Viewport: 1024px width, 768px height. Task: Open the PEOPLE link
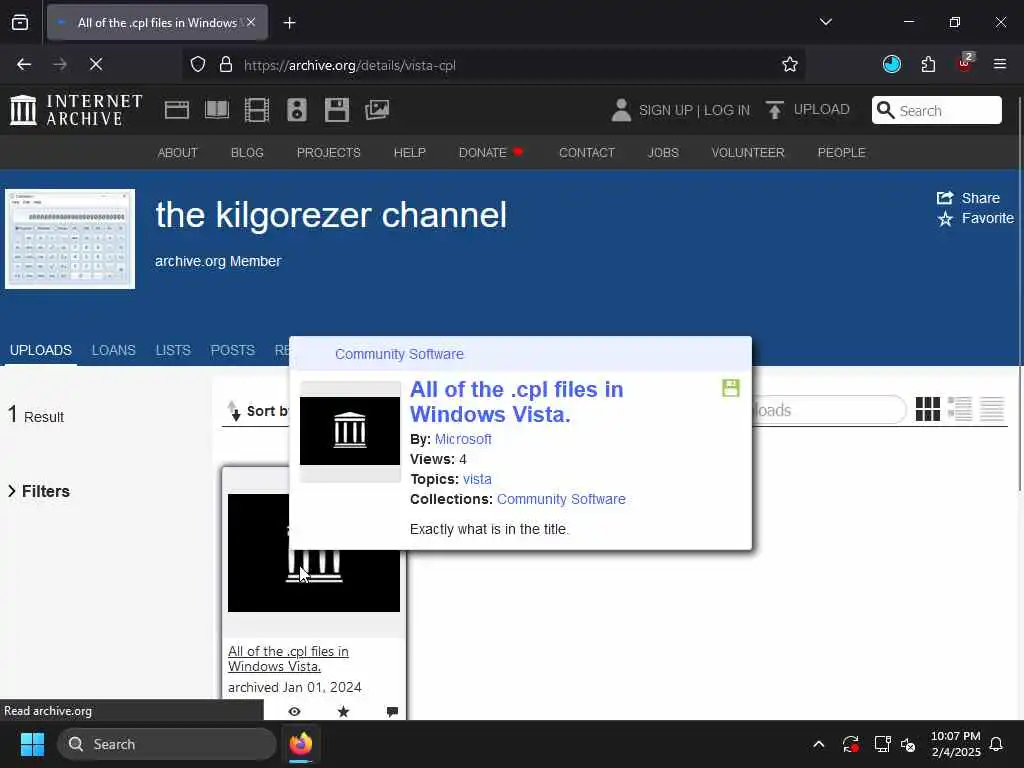(841, 152)
